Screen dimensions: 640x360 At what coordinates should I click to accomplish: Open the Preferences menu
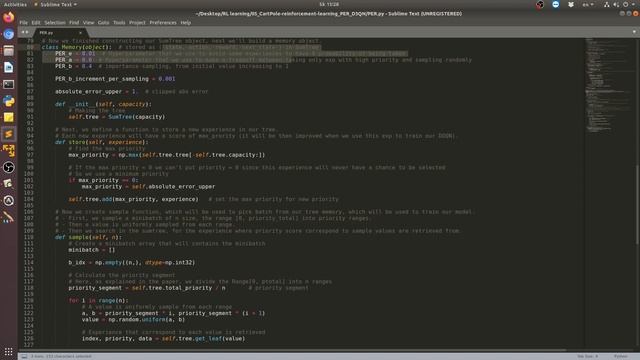(x=163, y=22)
